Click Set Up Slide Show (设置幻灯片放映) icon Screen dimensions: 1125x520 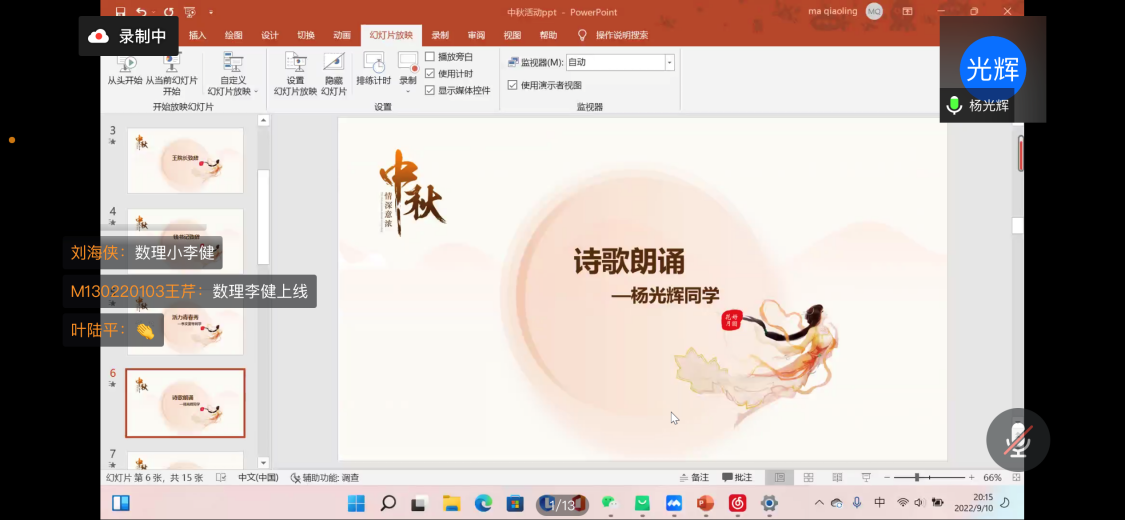295,64
